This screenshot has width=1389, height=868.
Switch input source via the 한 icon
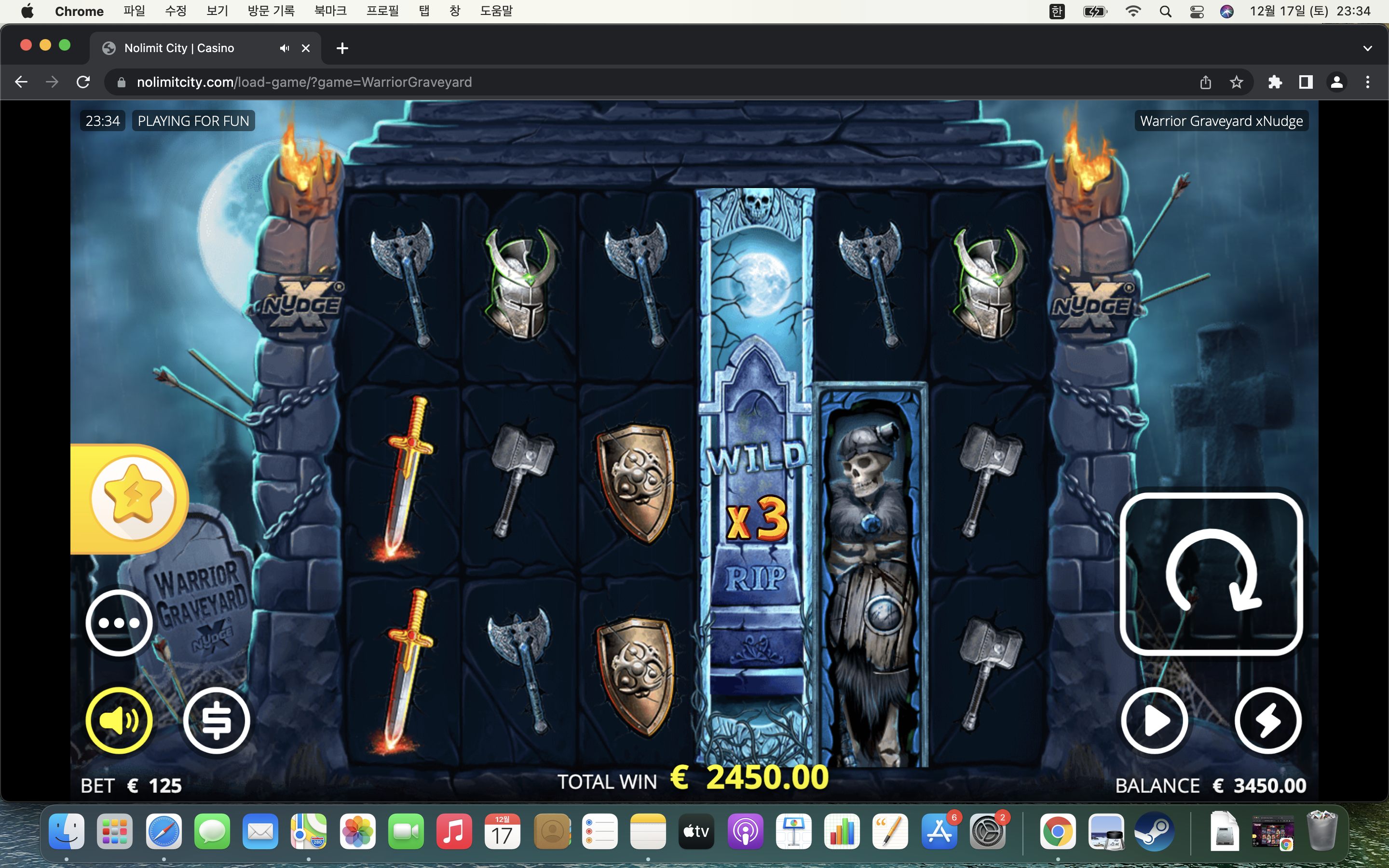(1057, 12)
